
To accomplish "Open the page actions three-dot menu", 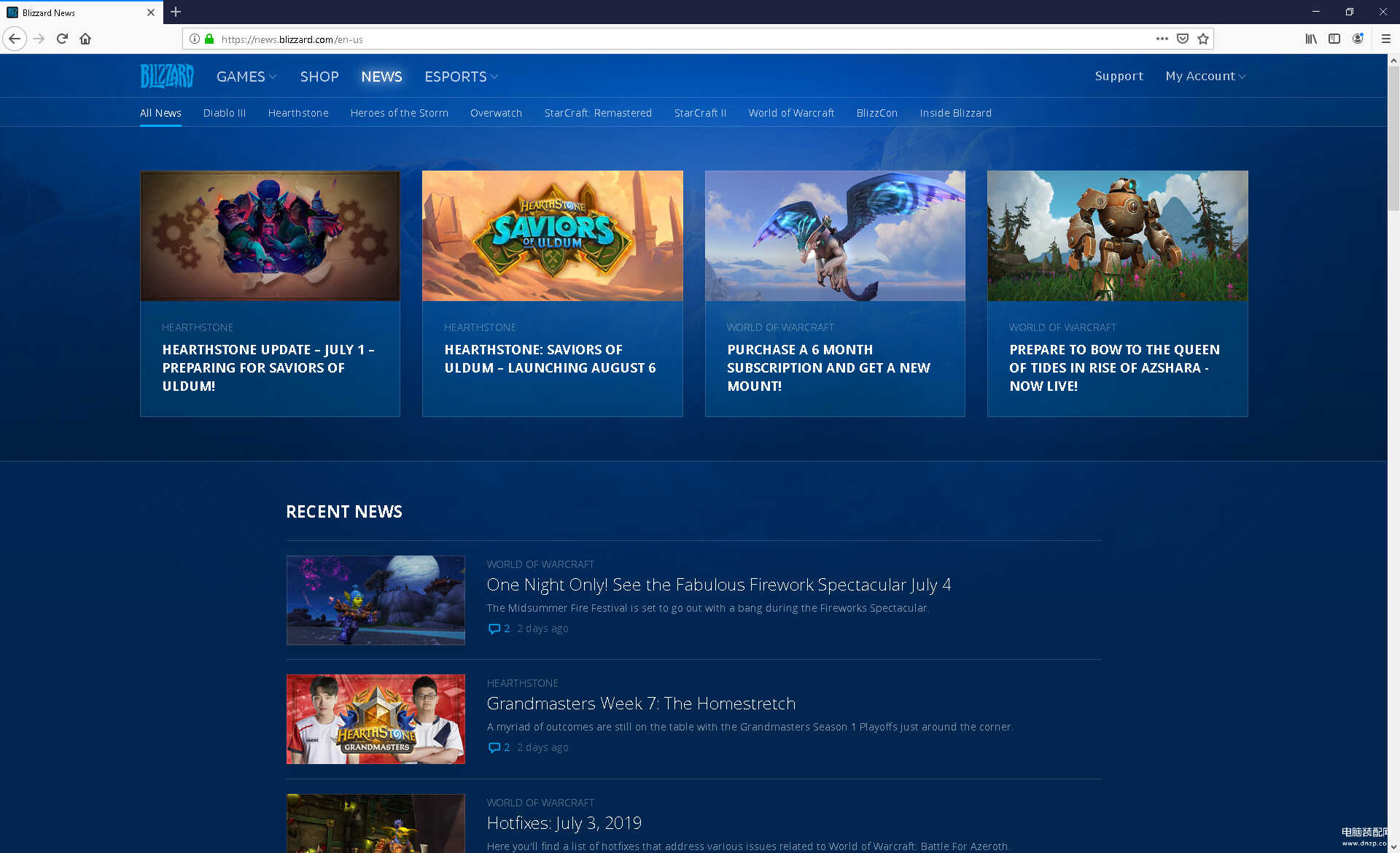I will (1162, 39).
